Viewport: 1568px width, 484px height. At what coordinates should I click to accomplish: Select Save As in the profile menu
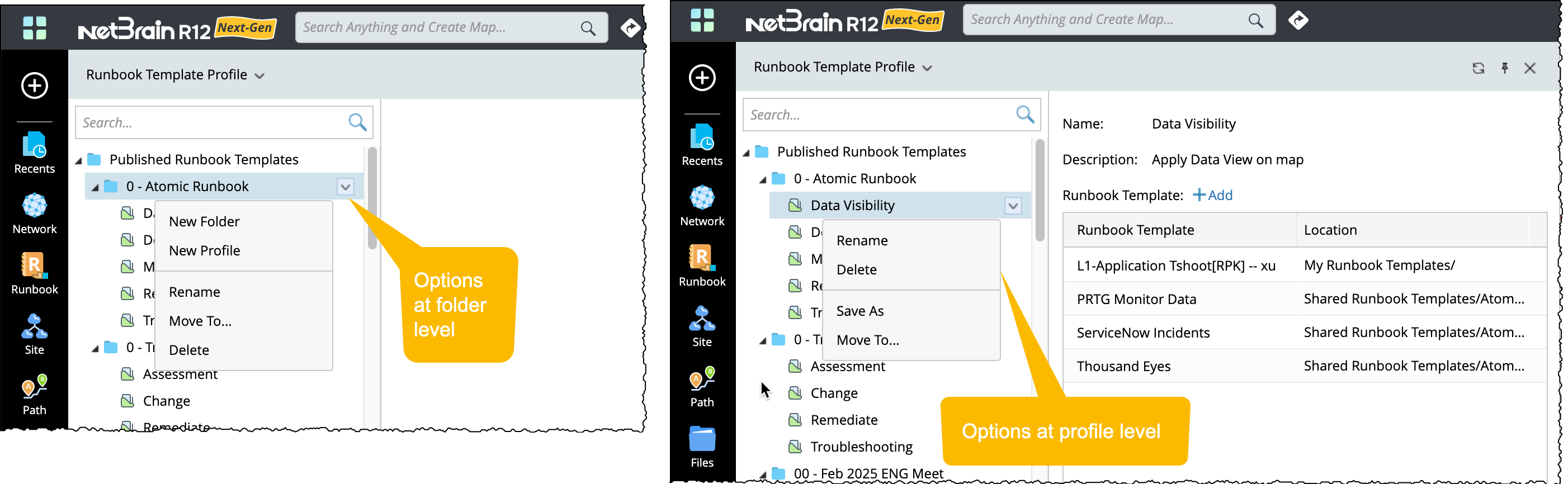(x=859, y=311)
